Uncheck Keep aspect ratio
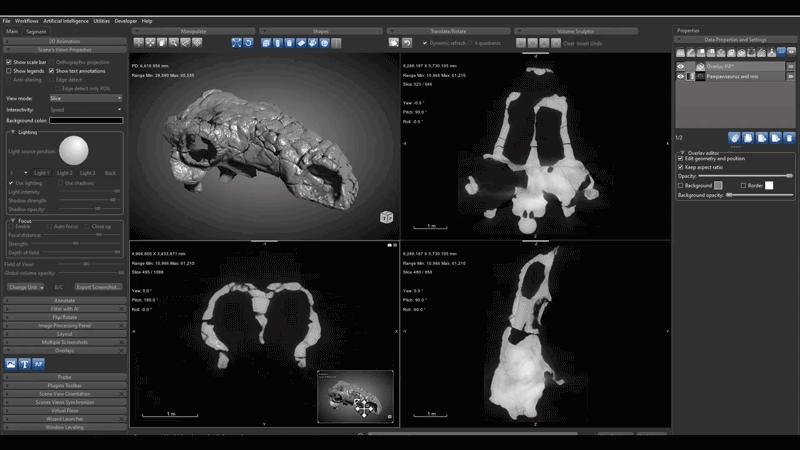This screenshot has height=450, width=800. pyautogui.click(x=681, y=167)
